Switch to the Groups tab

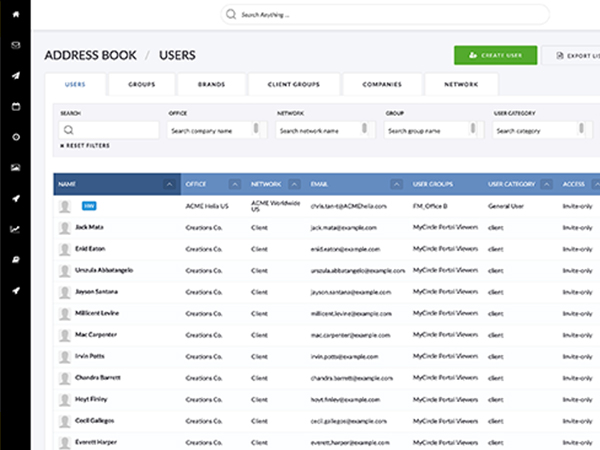[x=142, y=84]
